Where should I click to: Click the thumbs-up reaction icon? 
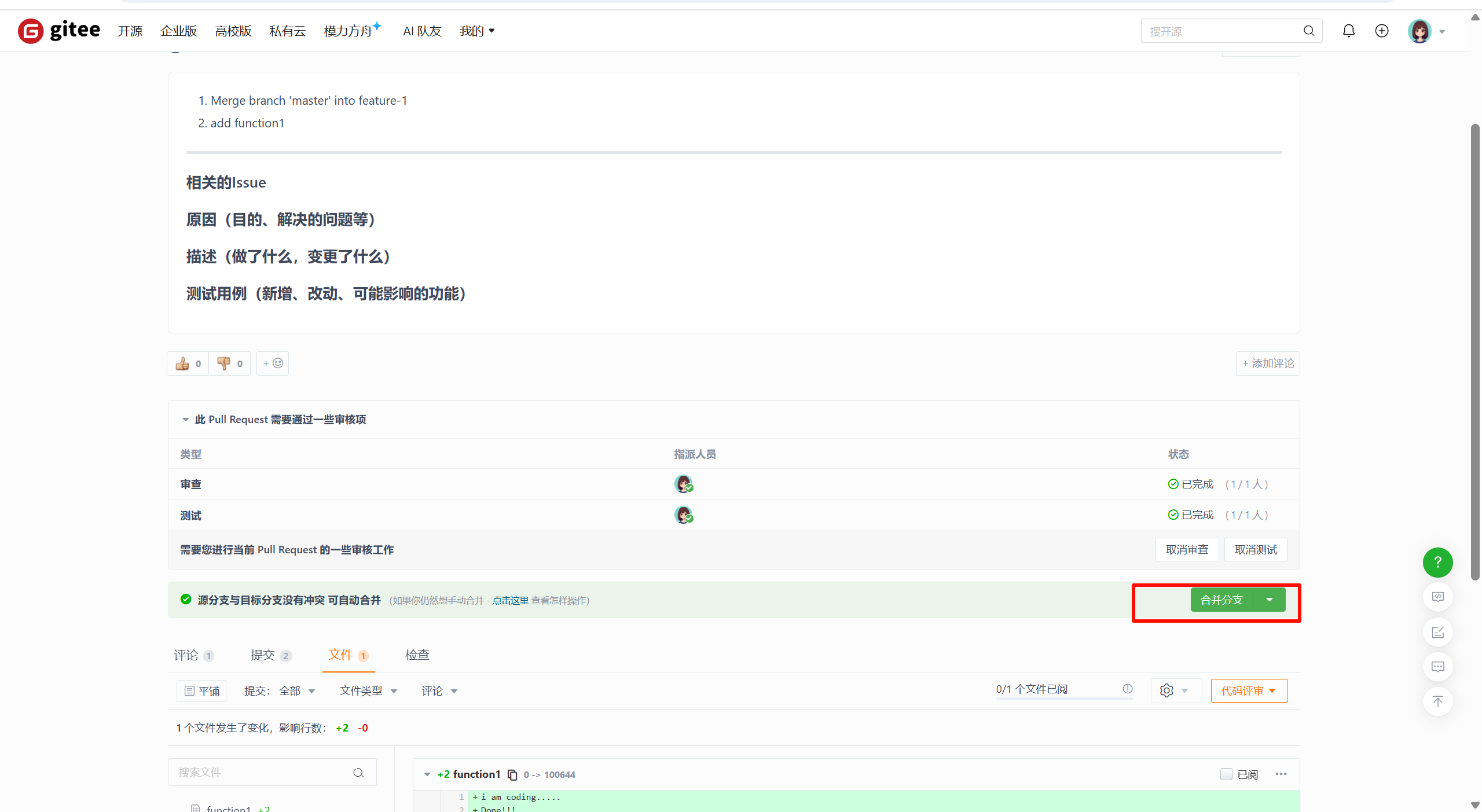pos(183,363)
